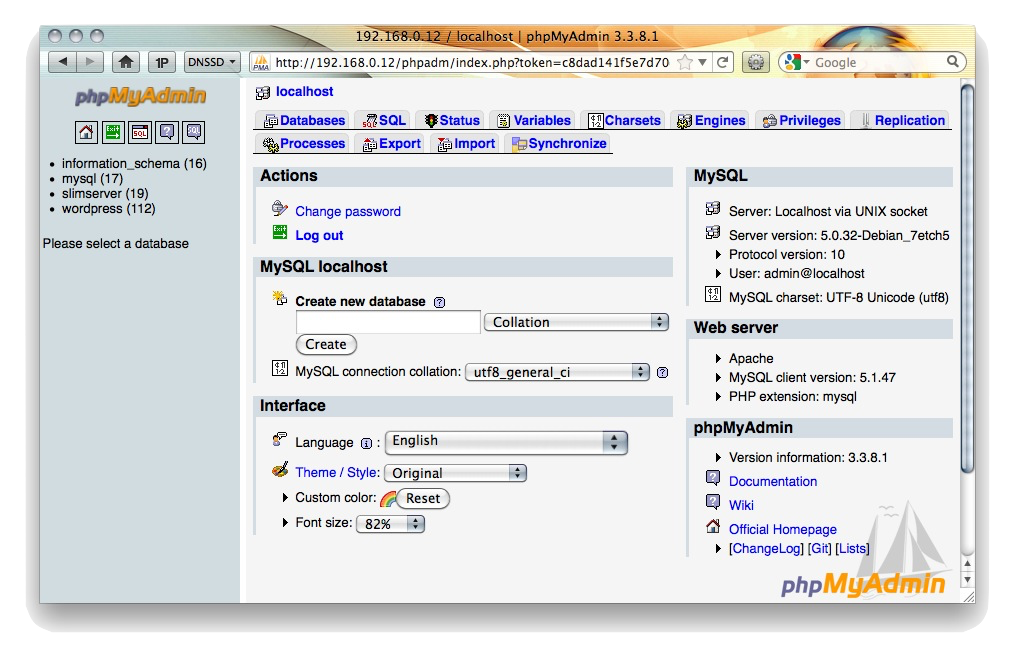This screenshot has height=658, width=1015.
Task: Click the rainbow custom color icon
Action: click(x=388, y=499)
